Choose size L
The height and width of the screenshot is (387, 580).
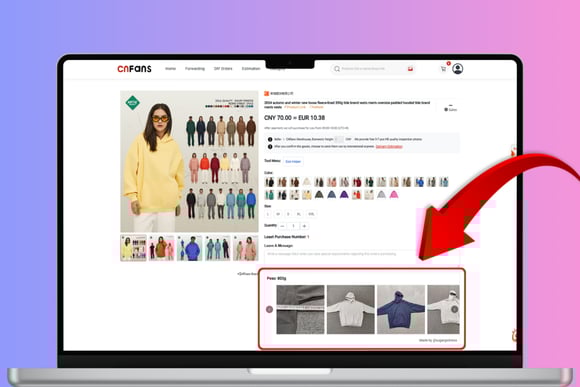tap(268, 214)
